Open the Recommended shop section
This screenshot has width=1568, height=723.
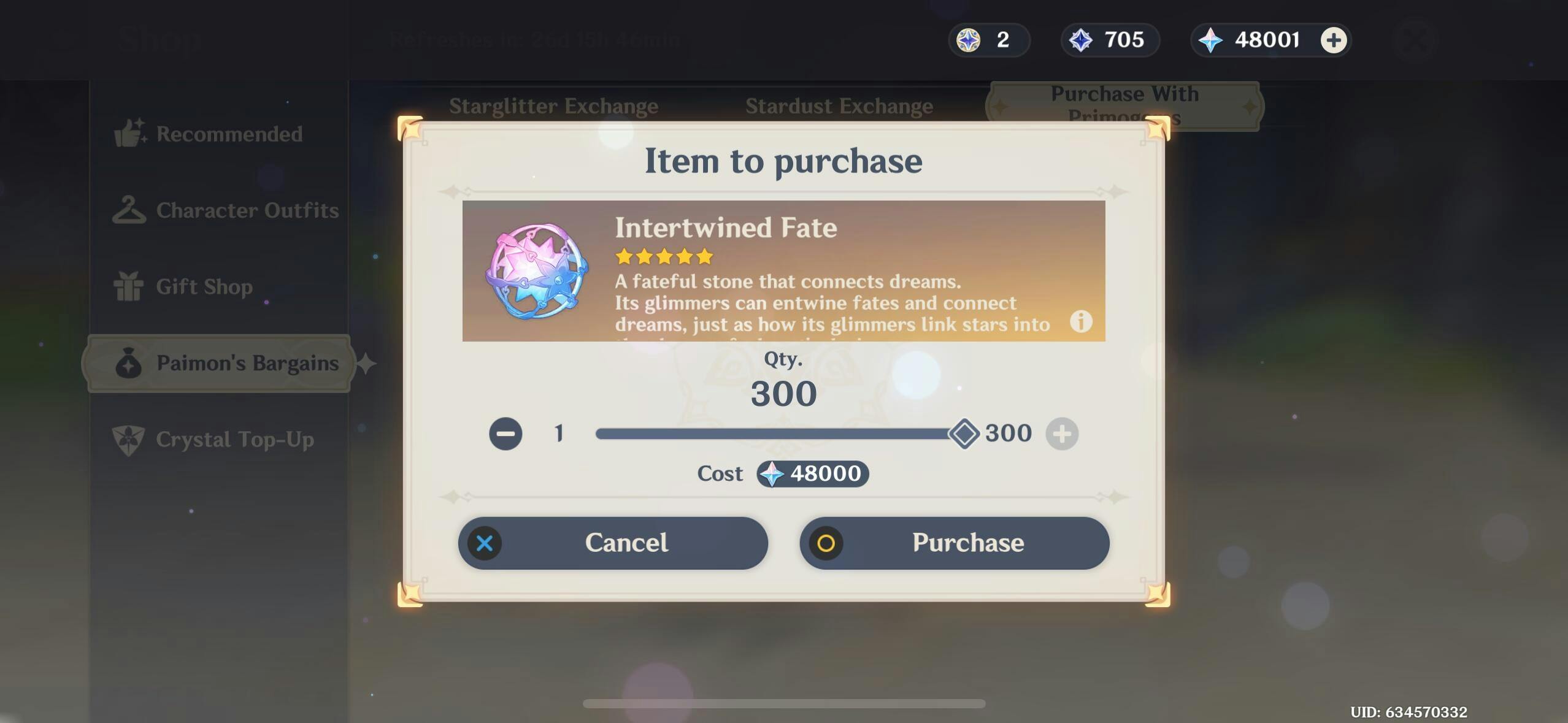pos(209,134)
